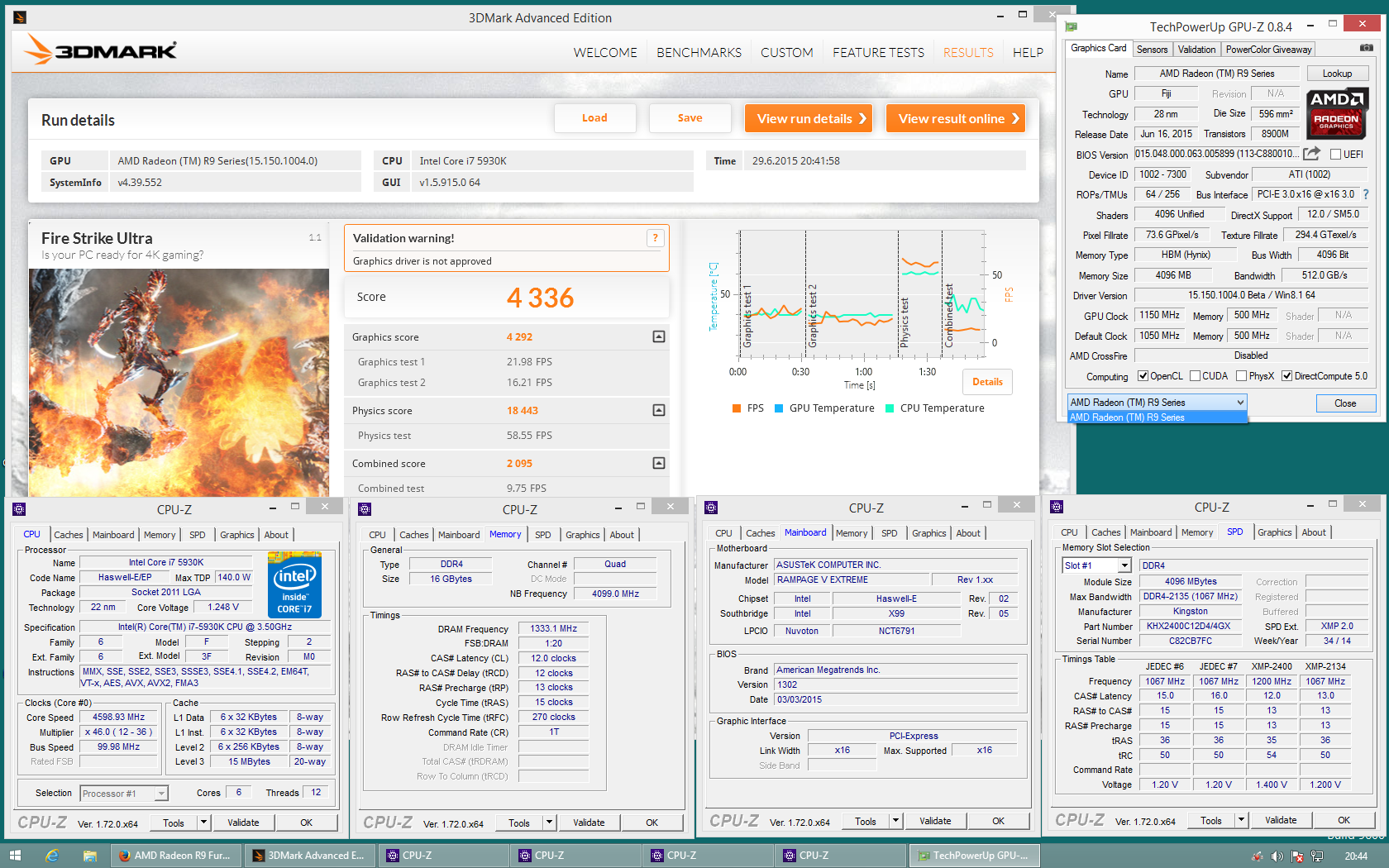Click the BIOS Version field in GPU-Z
The height and width of the screenshot is (868, 1389).
tap(1215, 154)
